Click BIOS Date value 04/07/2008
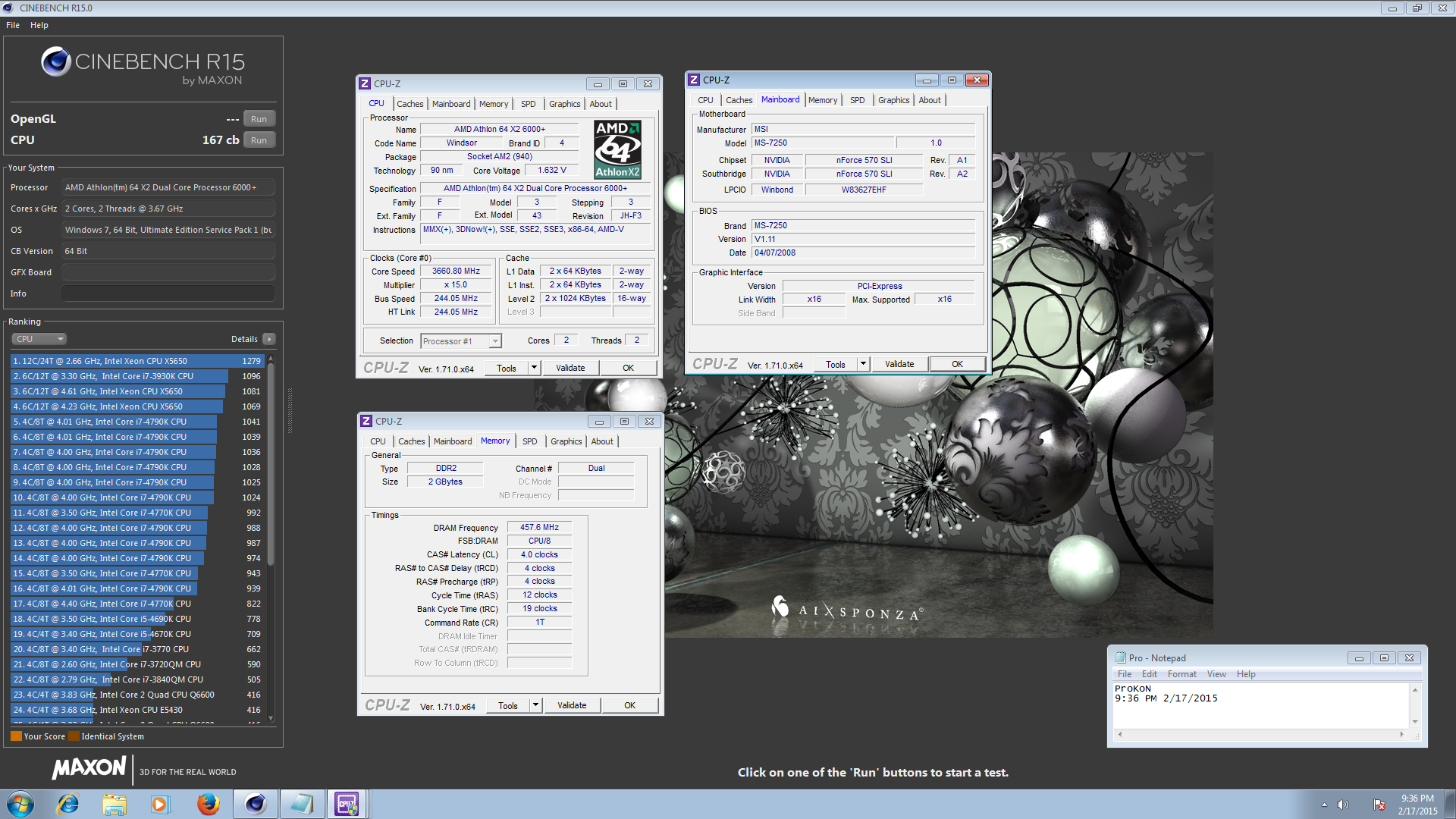This screenshot has height=819, width=1456. pos(863,253)
